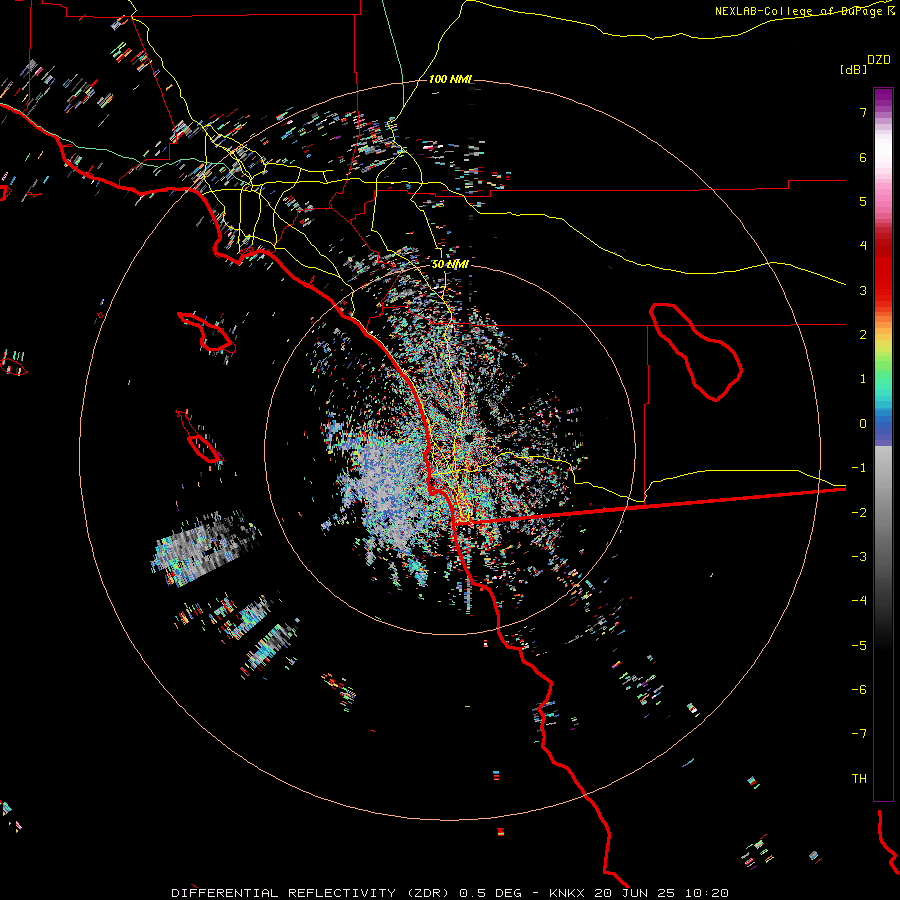Click the 'TH' threshold label on the scale
Image resolution: width=900 pixels, height=900 pixels.
pos(859,778)
